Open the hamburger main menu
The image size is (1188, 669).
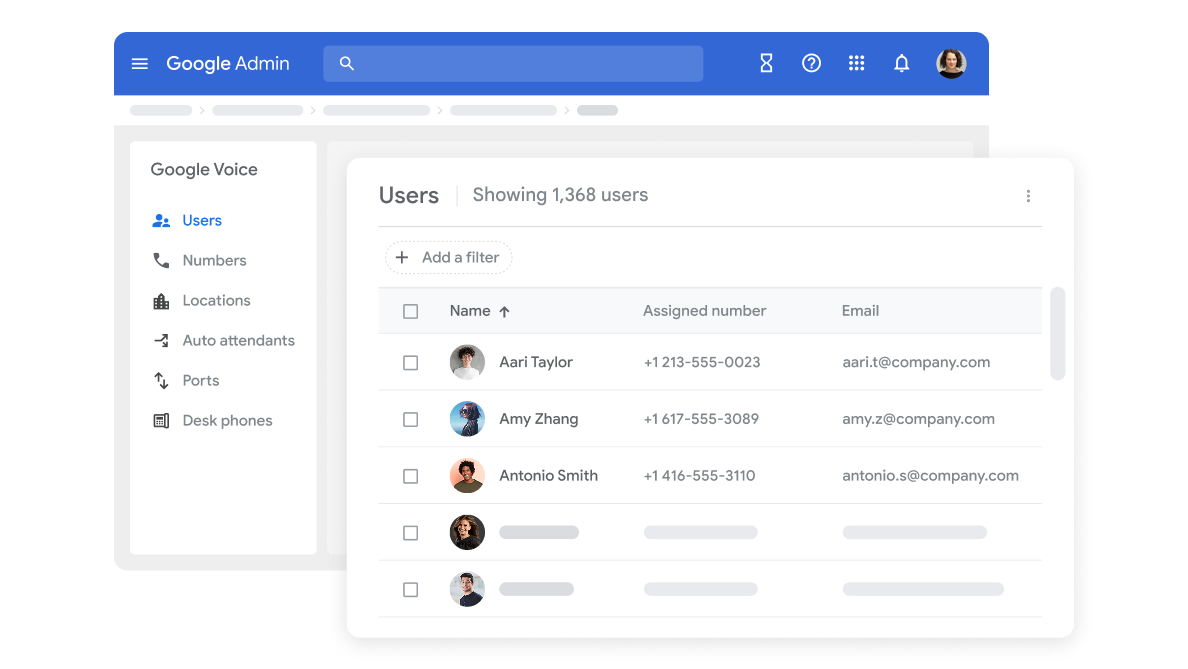[x=140, y=64]
